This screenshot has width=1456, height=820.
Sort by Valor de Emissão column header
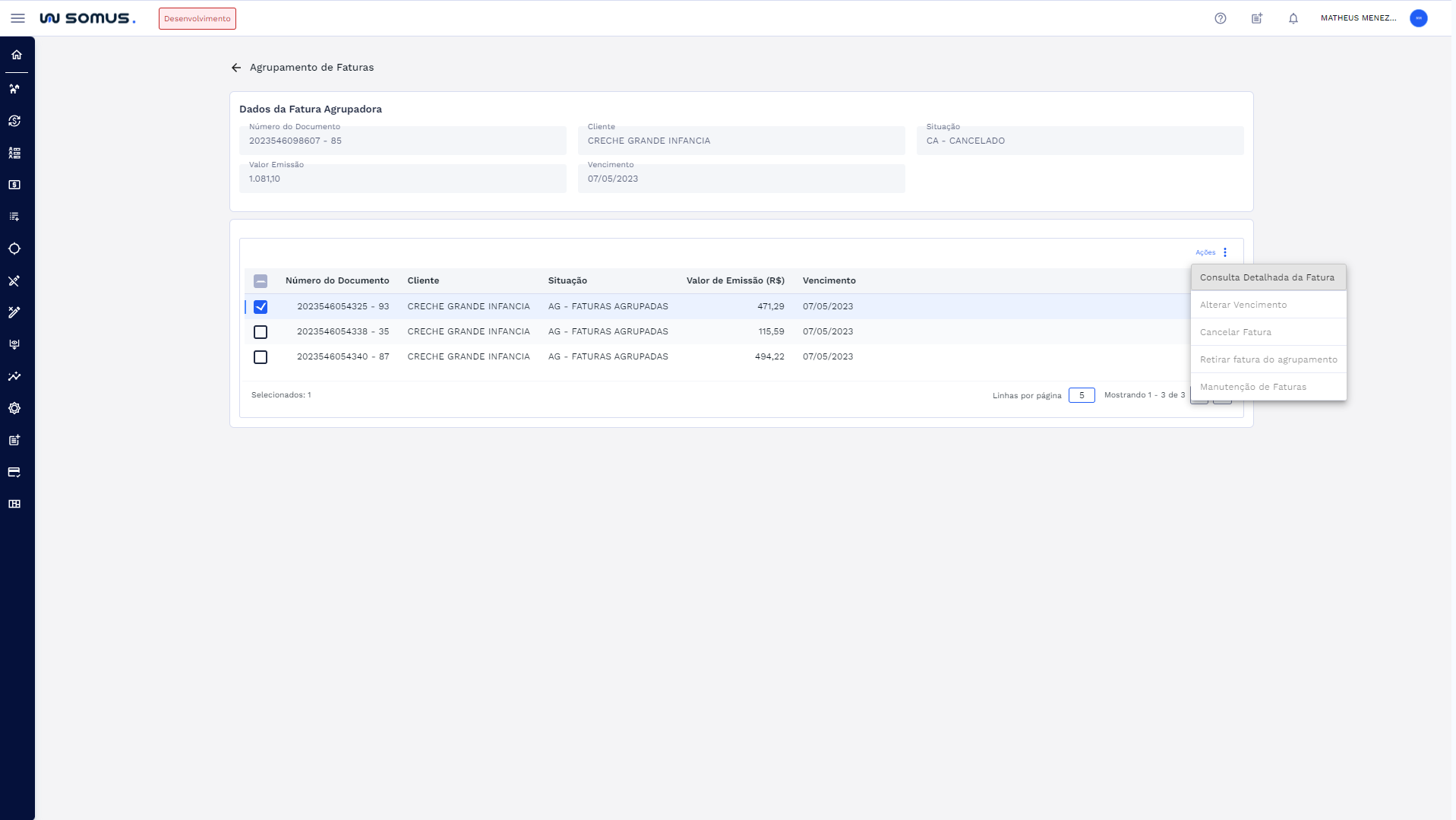click(734, 280)
